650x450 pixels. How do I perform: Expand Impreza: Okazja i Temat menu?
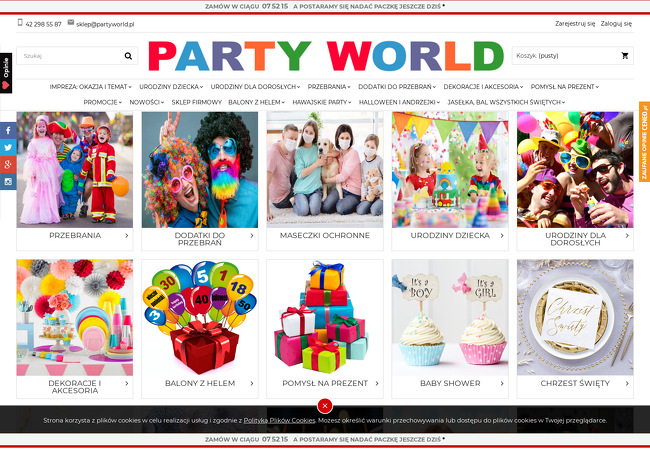(x=90, y=87)
